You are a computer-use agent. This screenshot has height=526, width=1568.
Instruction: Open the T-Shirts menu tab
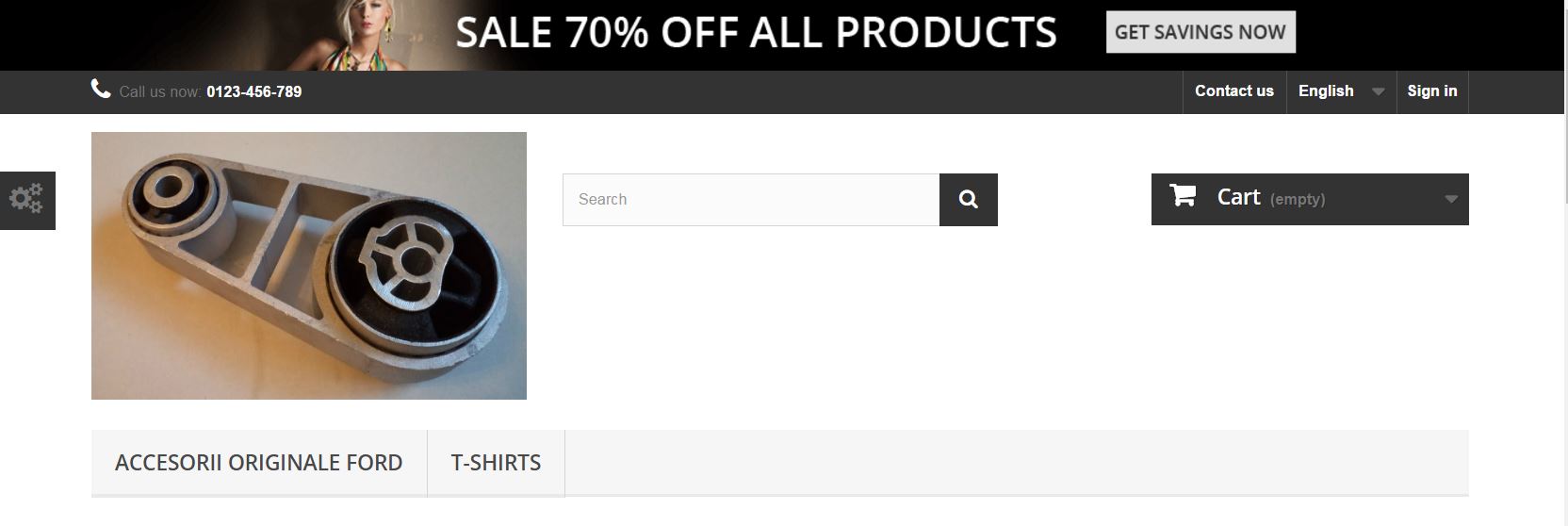[496, 463]
